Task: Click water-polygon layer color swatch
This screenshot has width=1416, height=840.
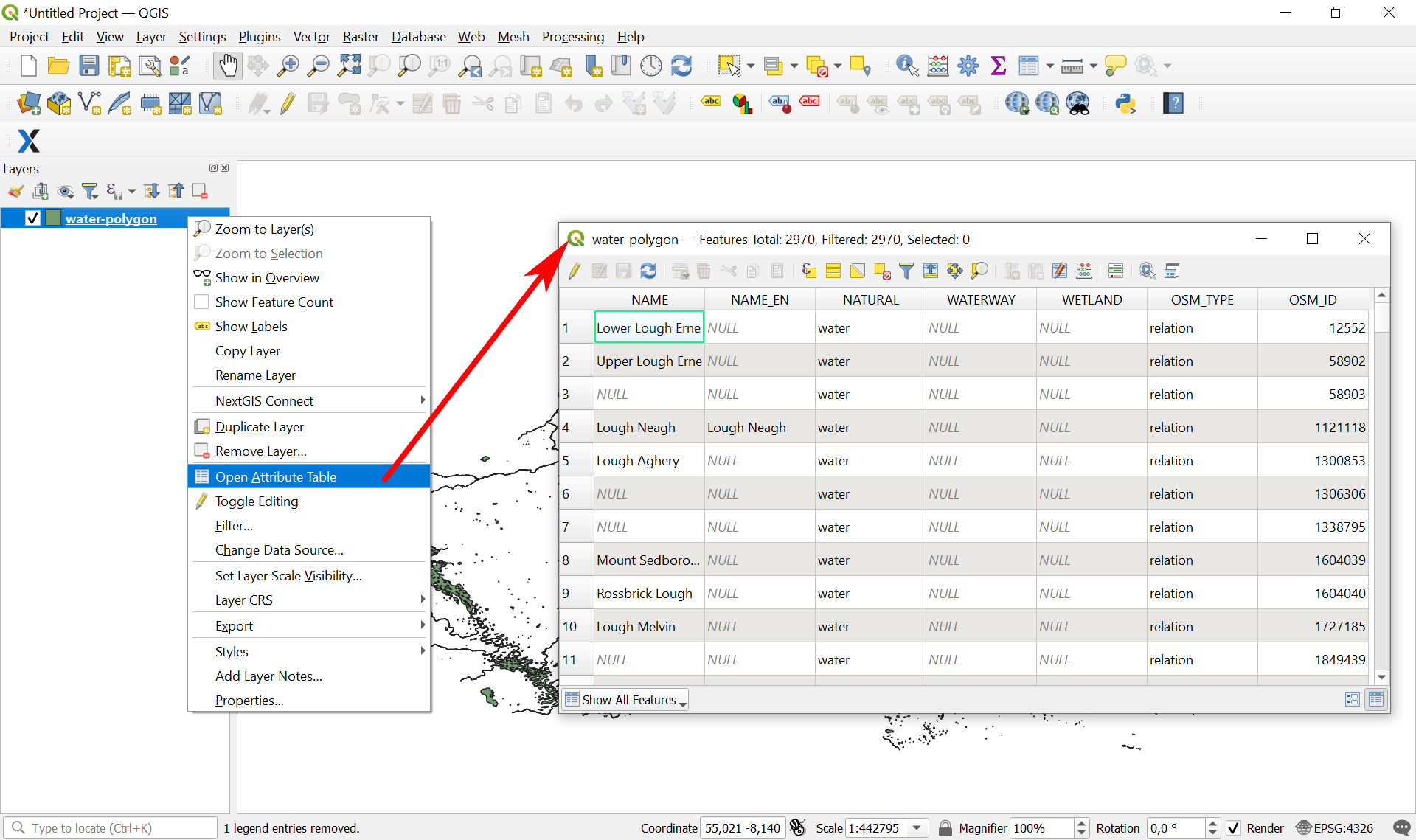Action: click(x=53, y=218)
